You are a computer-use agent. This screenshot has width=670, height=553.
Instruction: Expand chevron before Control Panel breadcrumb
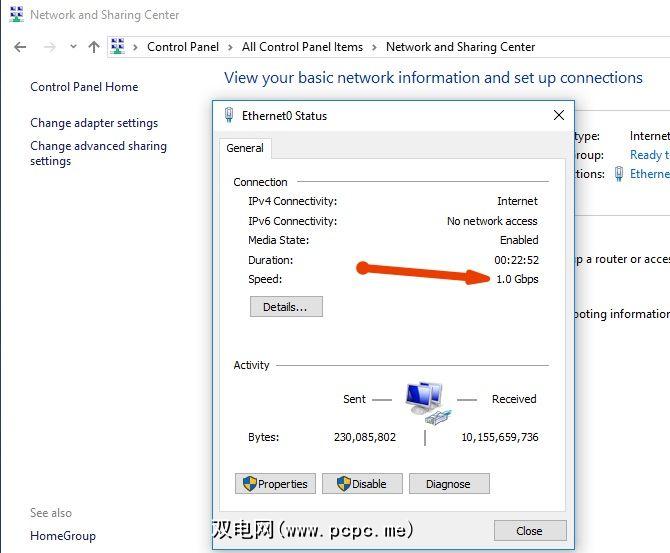[x=135, y=47]
